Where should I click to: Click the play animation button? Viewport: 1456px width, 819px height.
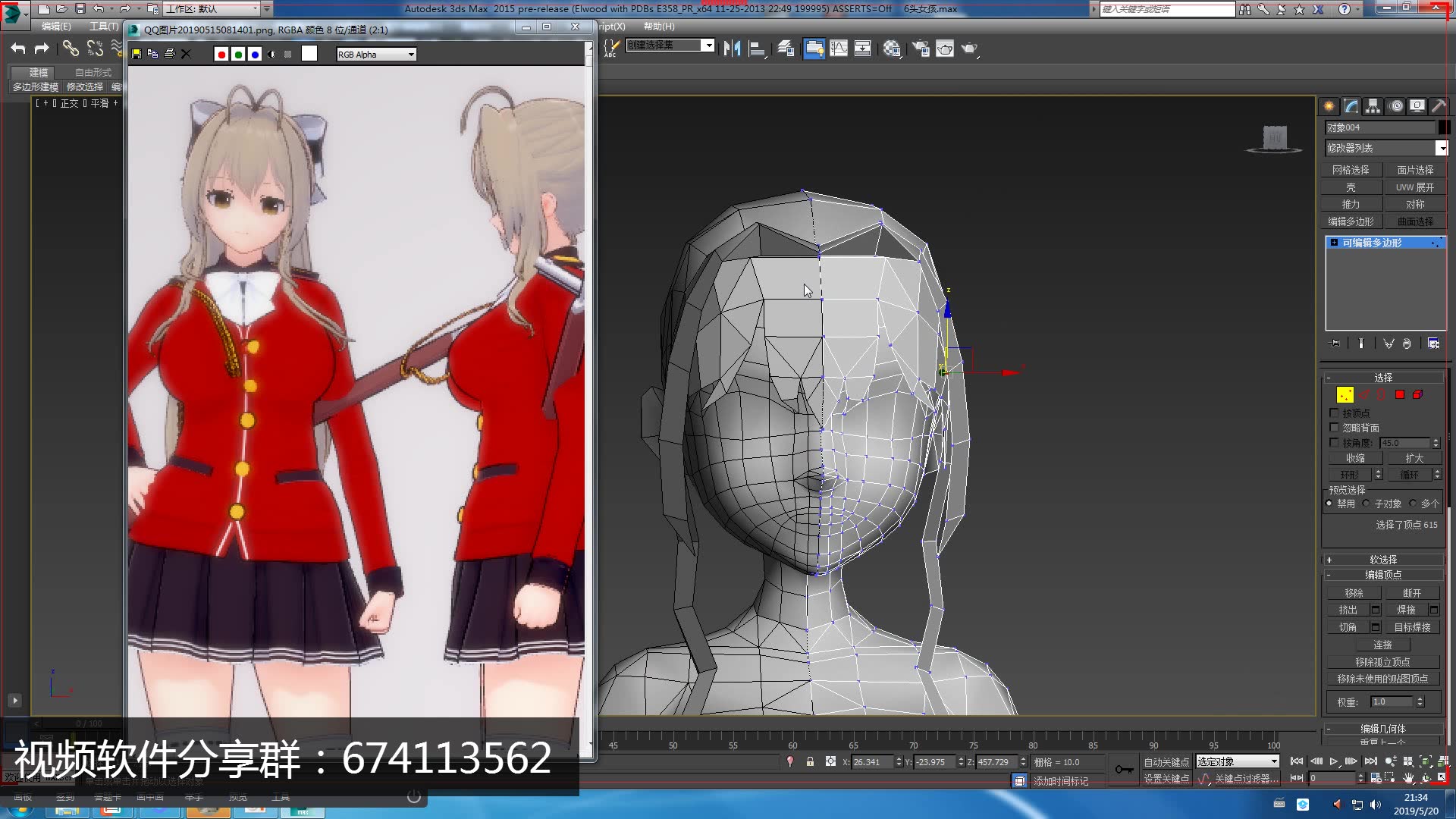point(1334,761)
